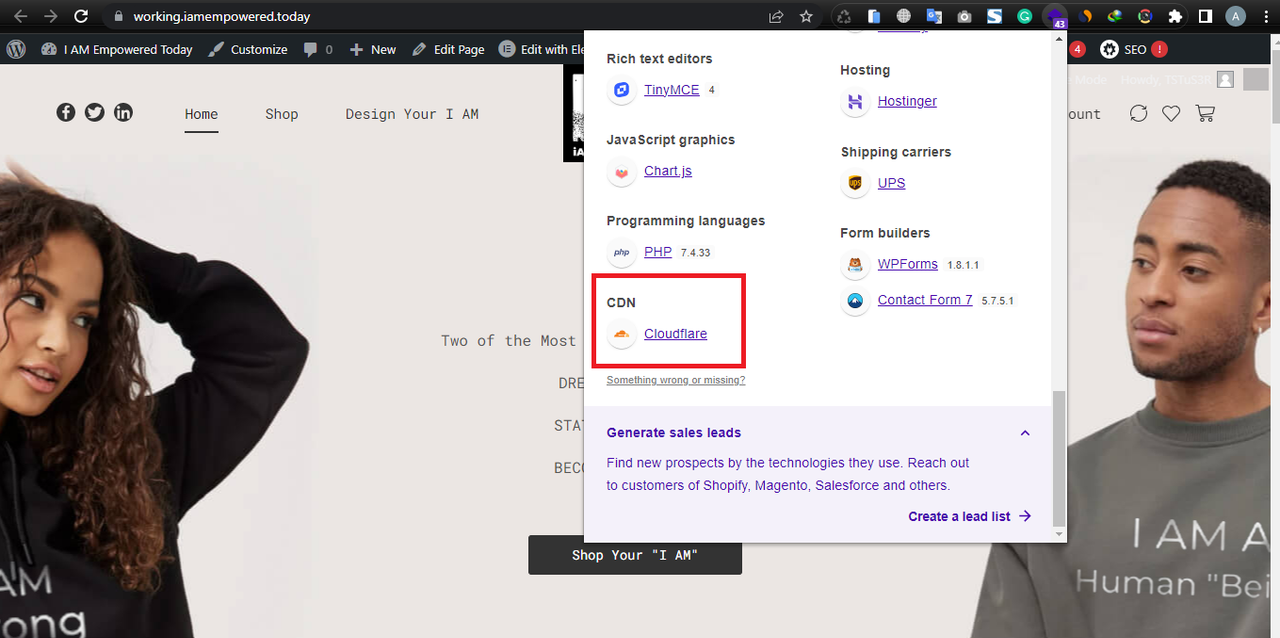Open the WordPress logo menu
The height and width of the screenshot is (638, 1280).
(x=16, y=49)
